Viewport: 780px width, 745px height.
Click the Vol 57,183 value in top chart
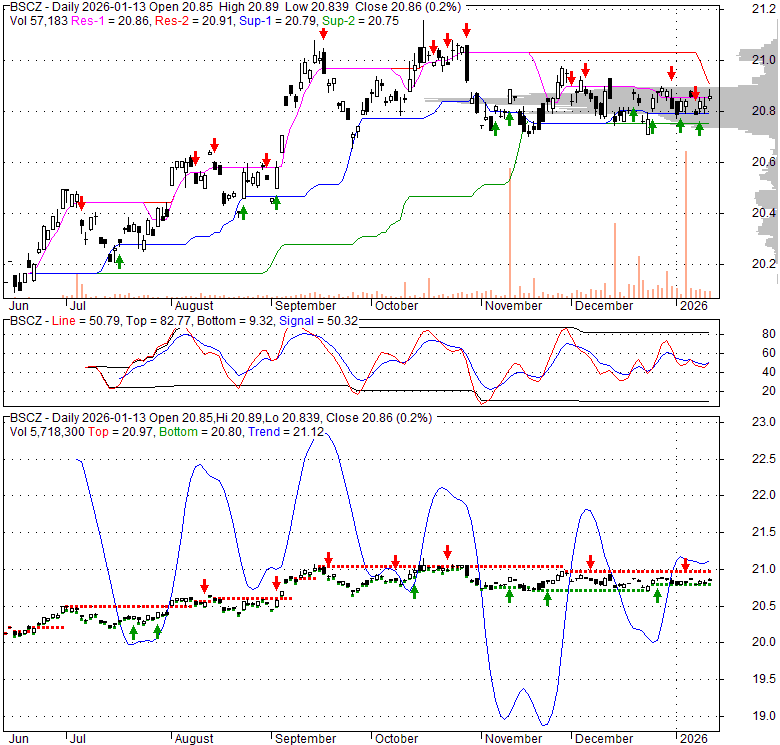click(x=38, y=21)
